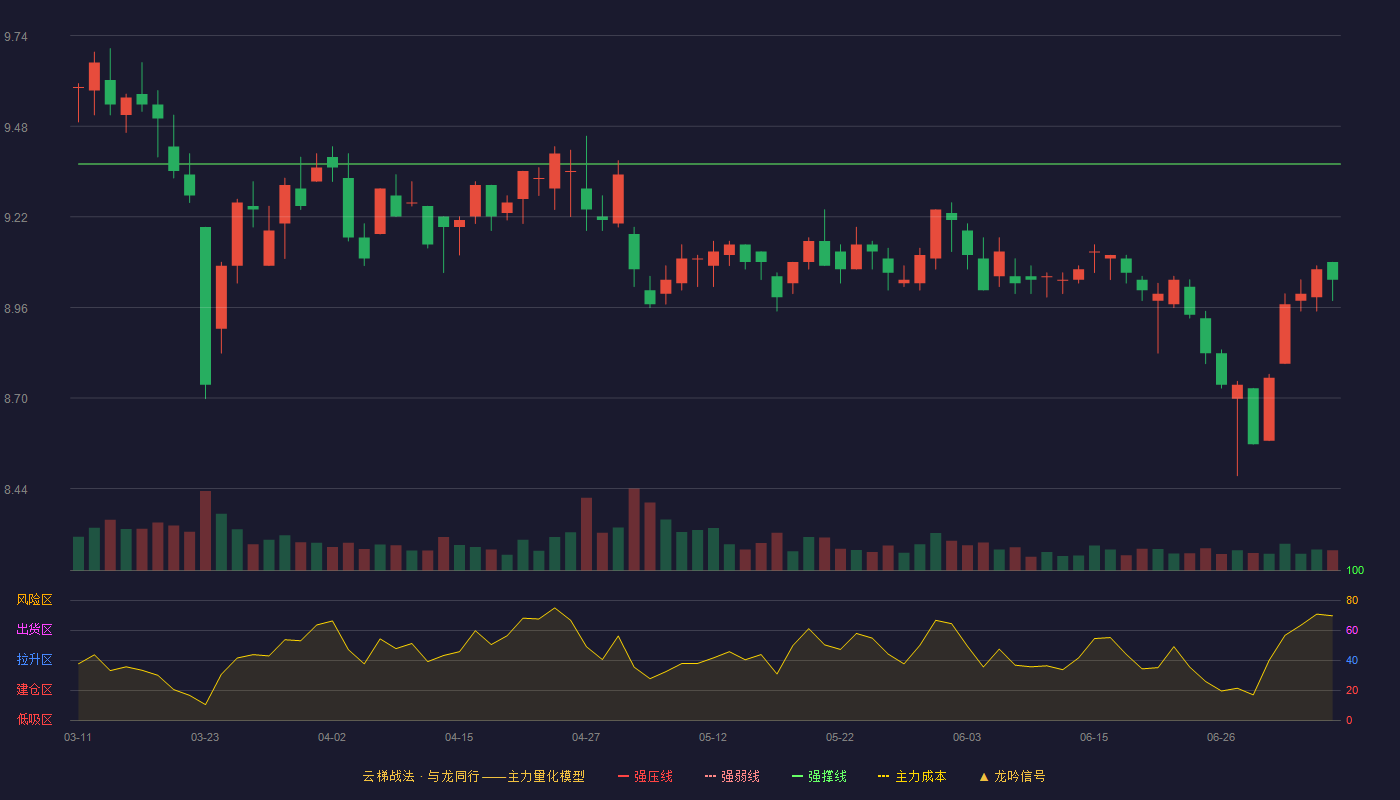Select the 06-15 date axis label
The width and height of the screenshot is (1400, 800).
pyautogui.click(x=1094, y=737)
